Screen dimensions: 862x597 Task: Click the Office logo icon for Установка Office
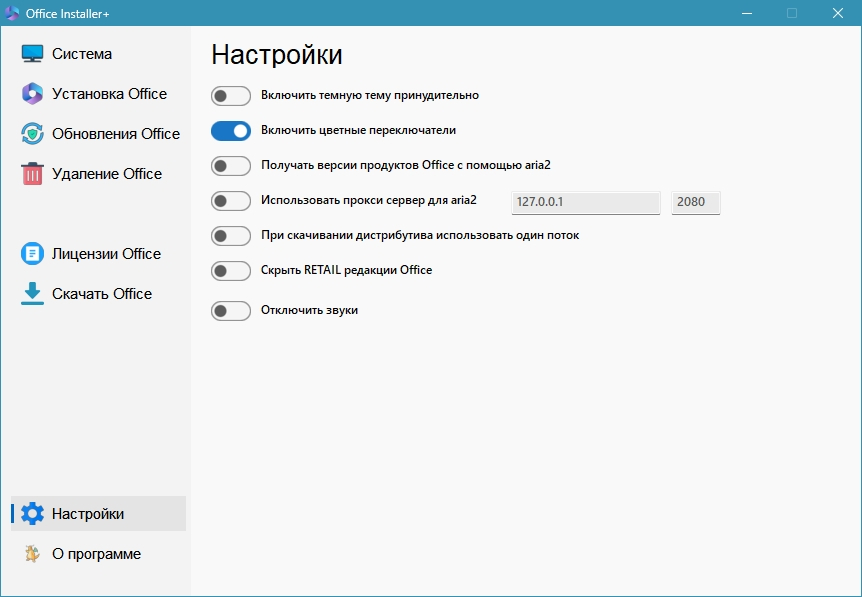(x=32, y=94)
